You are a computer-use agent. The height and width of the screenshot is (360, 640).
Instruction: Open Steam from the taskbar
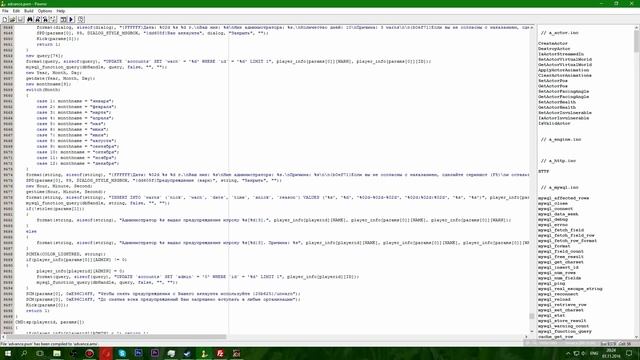[187, 353]
